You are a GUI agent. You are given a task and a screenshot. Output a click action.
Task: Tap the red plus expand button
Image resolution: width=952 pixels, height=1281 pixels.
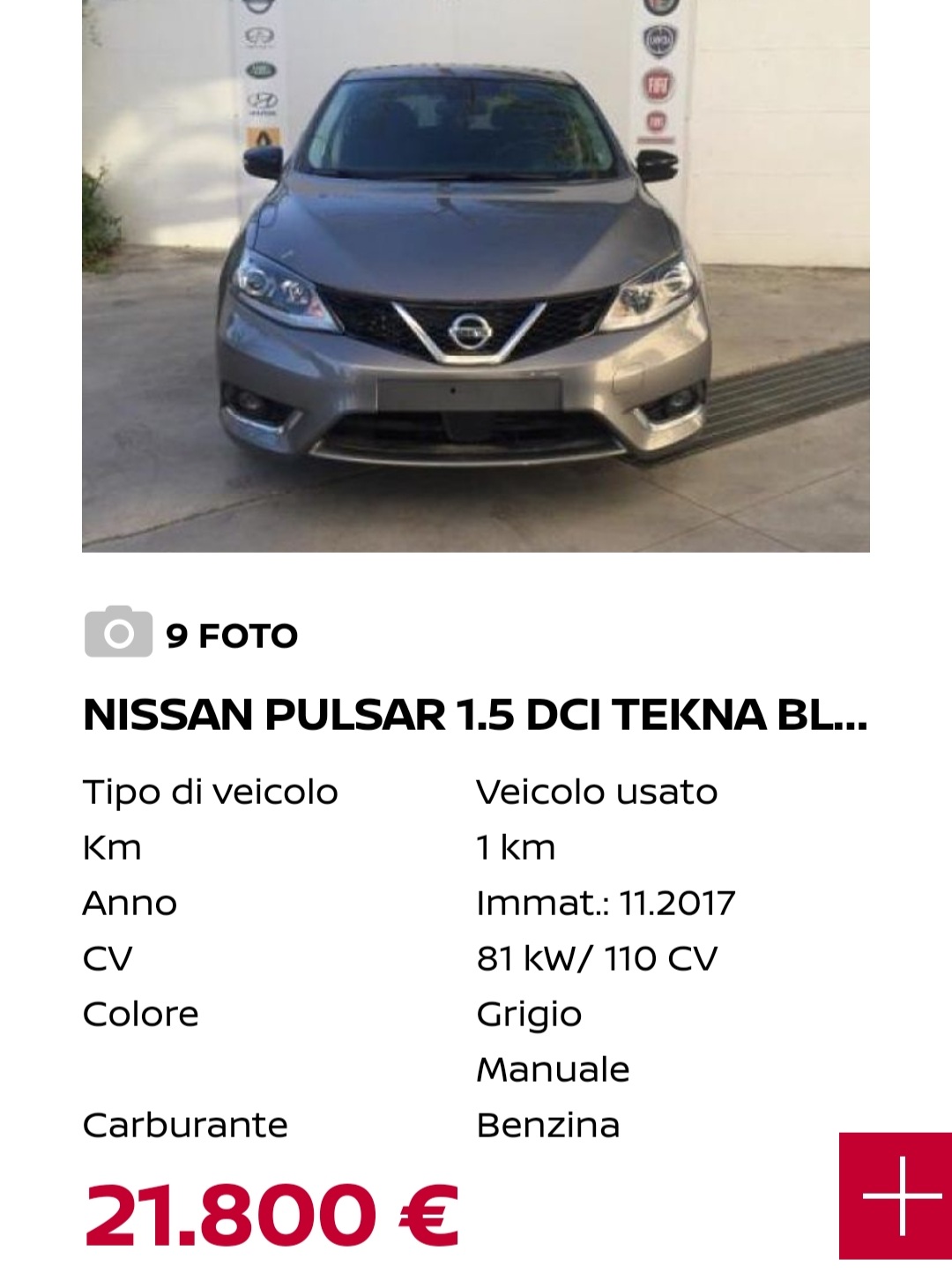tap(896, 1195)
